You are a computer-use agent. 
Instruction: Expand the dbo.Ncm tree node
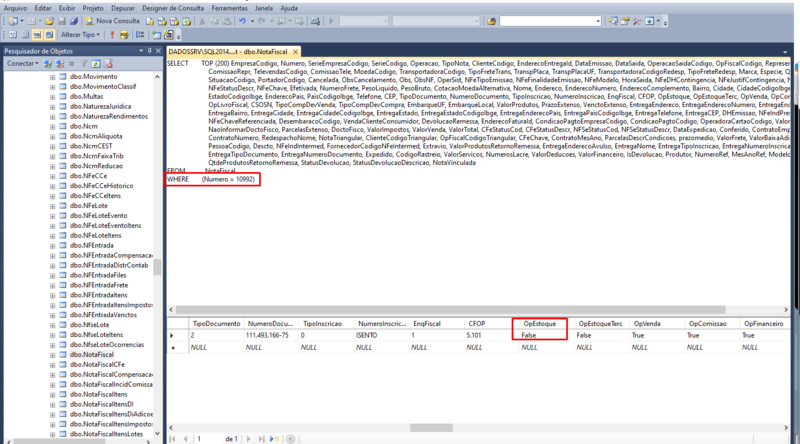pyautogui.click(x=53, y=127)
